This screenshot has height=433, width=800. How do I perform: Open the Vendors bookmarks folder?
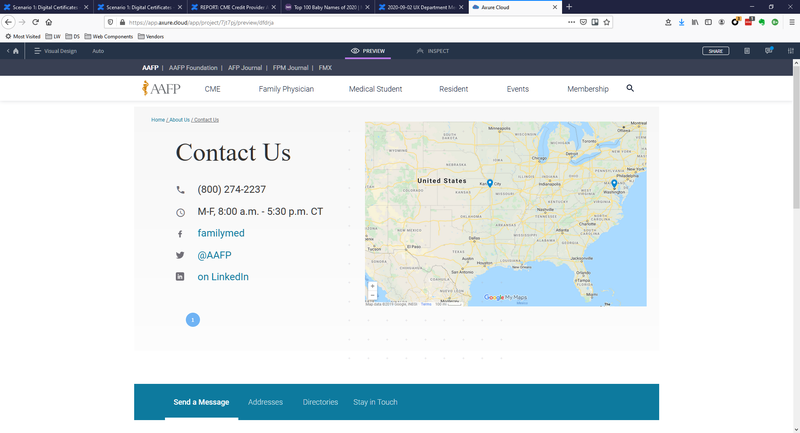pyautogui.click(x=151, y=36)
